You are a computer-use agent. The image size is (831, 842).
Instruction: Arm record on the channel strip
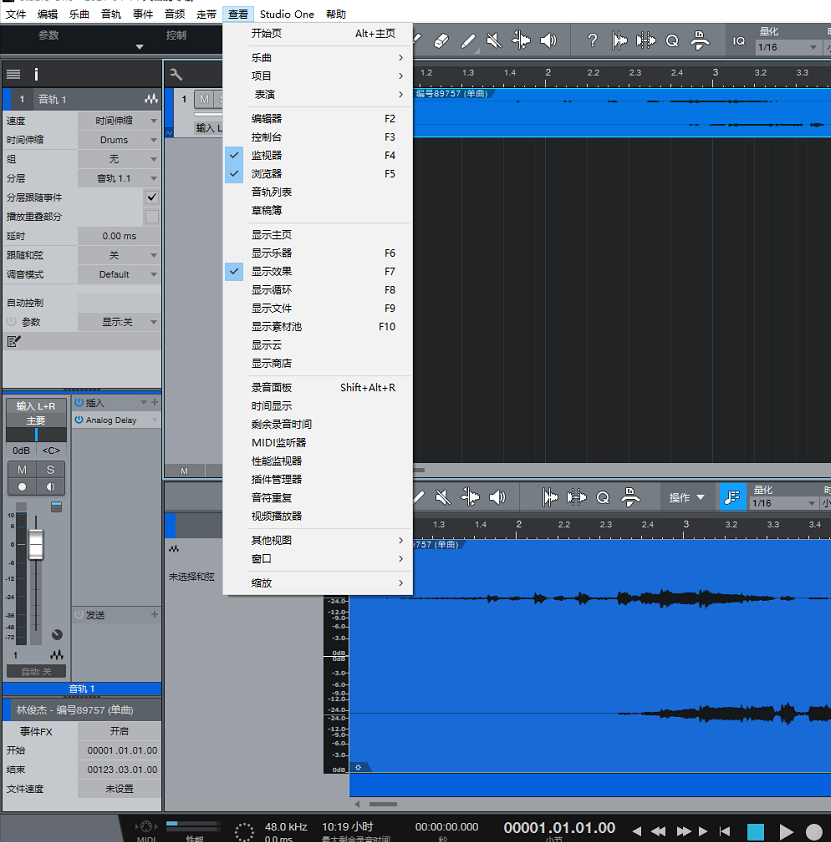pos(22,487)
